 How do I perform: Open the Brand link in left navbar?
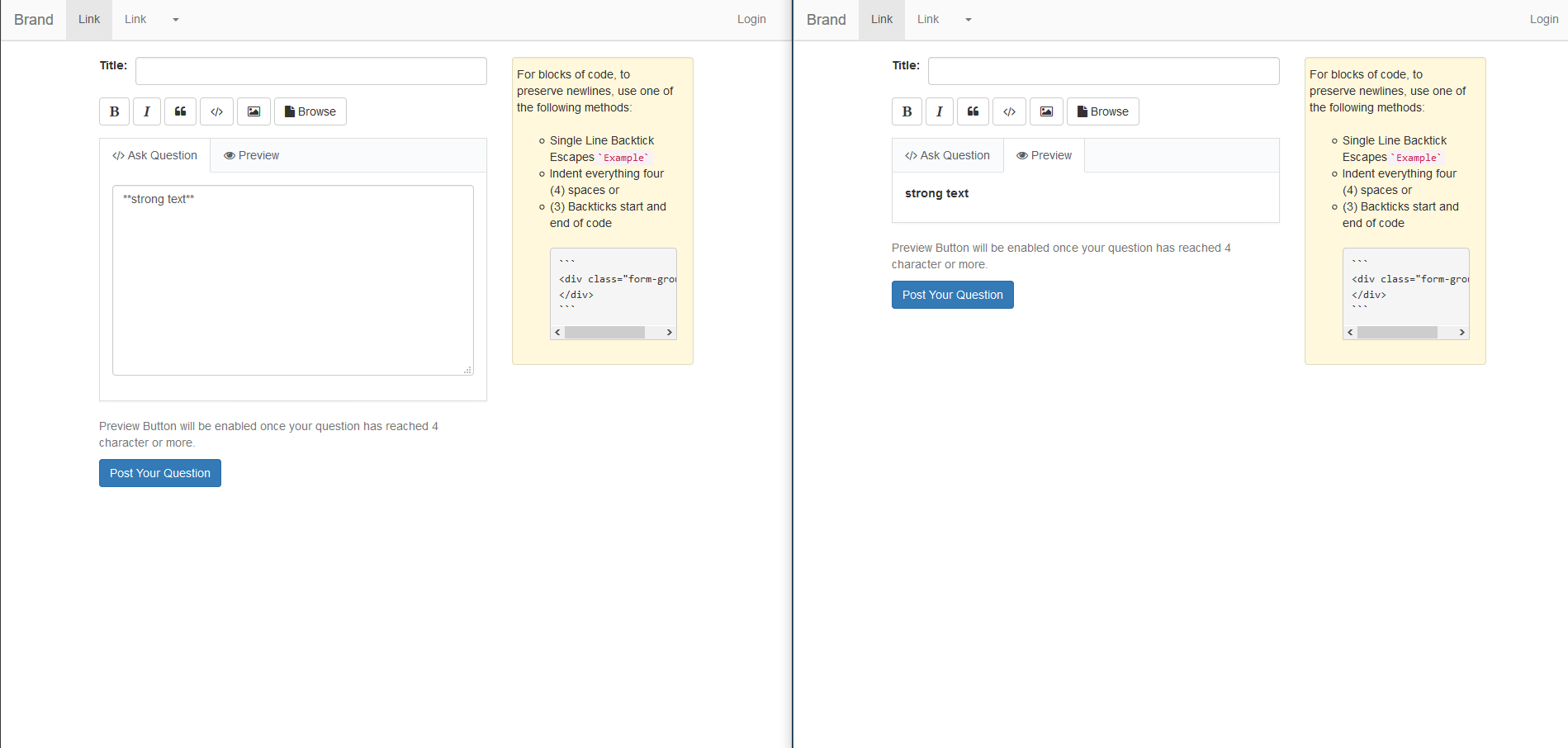pos(34,20)
